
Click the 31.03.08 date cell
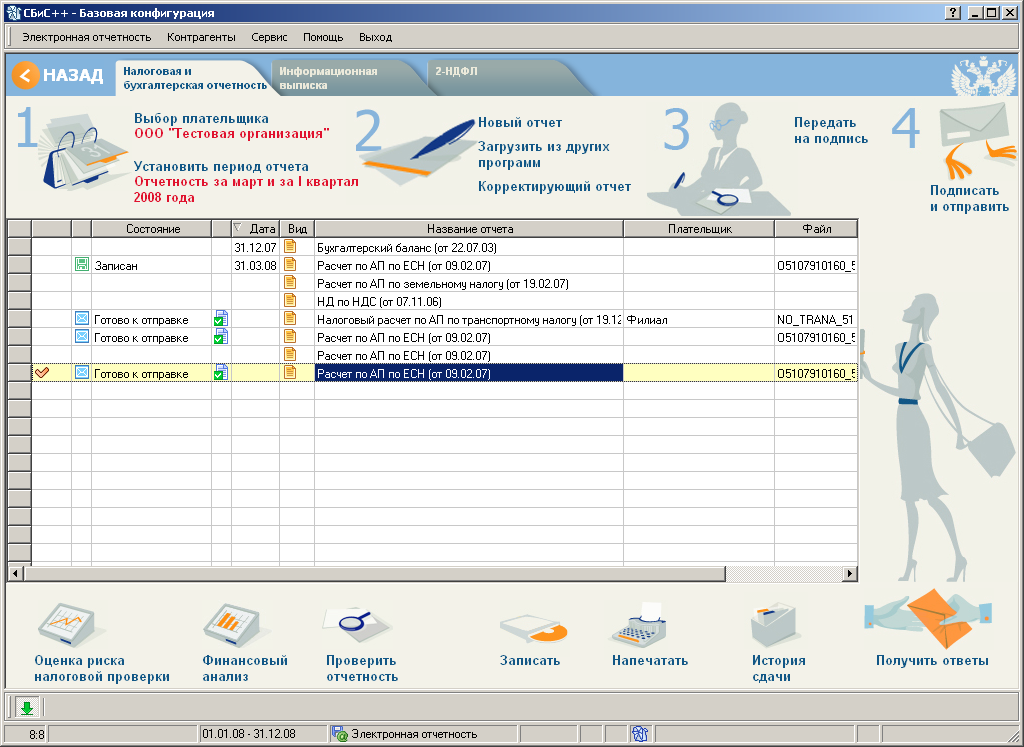(x=255, y=266)
